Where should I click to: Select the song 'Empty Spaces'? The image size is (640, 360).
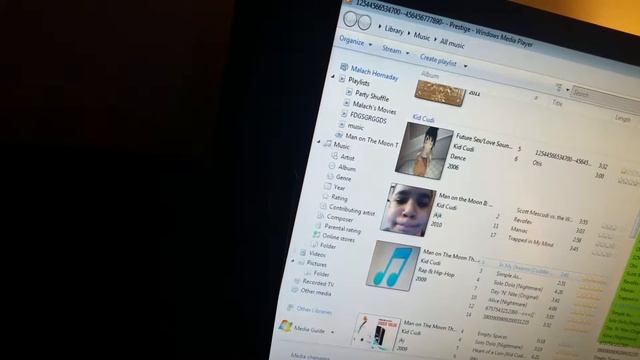tap(491, 336)
